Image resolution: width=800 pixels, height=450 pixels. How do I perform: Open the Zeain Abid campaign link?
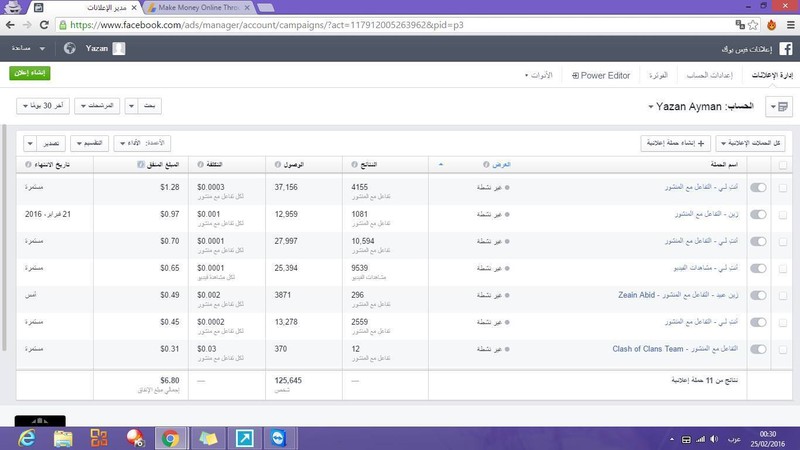678,295
